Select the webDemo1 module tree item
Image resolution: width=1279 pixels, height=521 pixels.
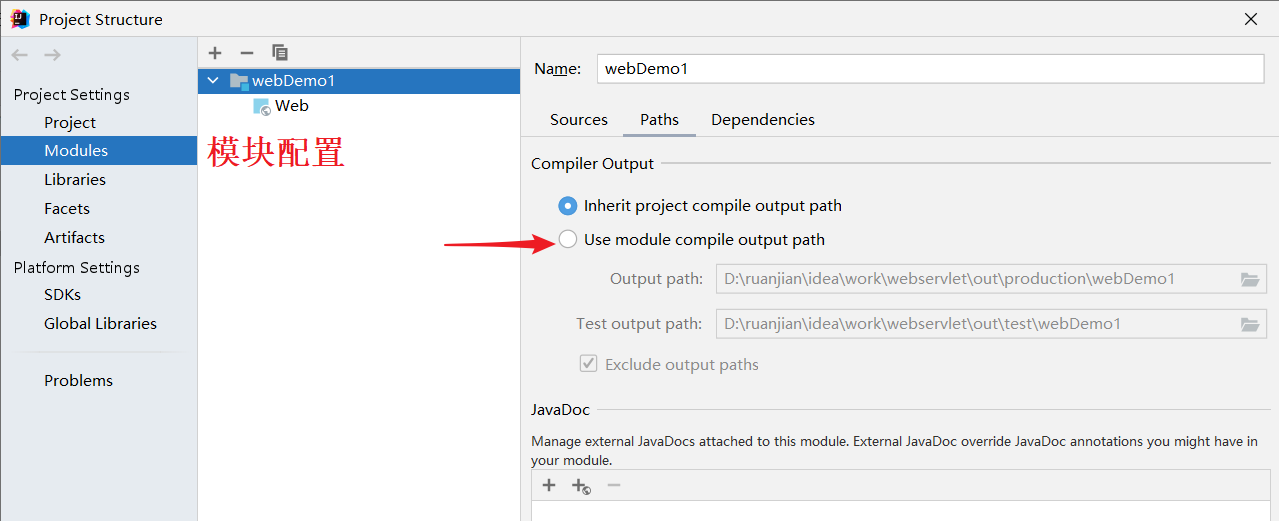pos(359,81)
